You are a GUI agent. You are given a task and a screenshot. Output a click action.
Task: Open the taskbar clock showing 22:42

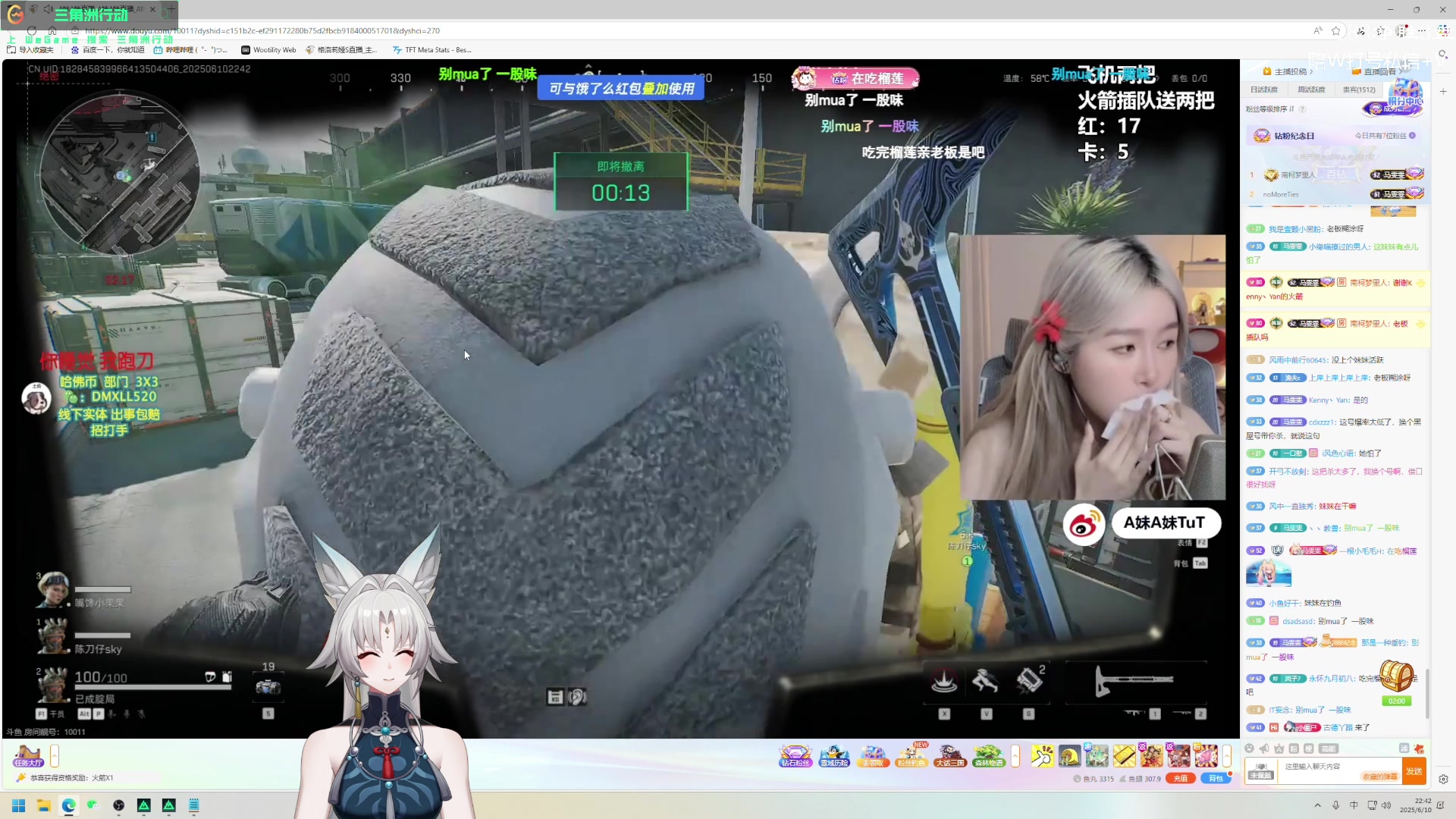pos(1416,805)
